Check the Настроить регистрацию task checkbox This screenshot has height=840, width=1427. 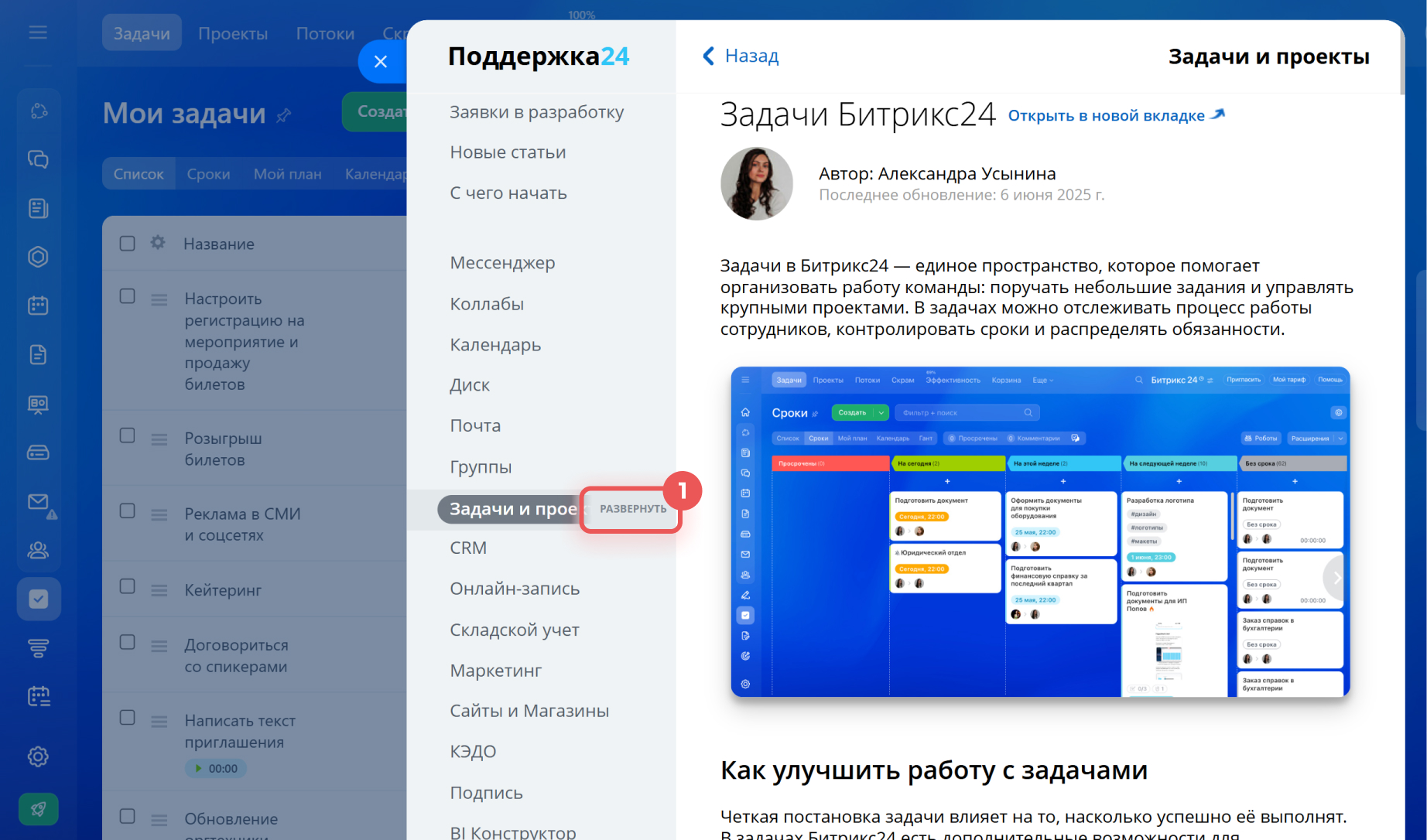128,296
